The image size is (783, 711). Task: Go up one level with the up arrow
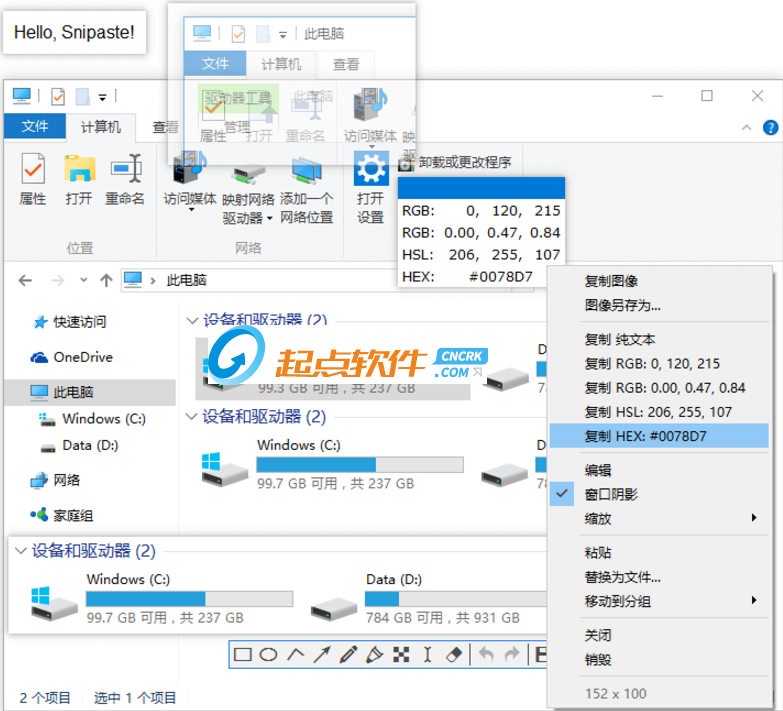point(106,281)
